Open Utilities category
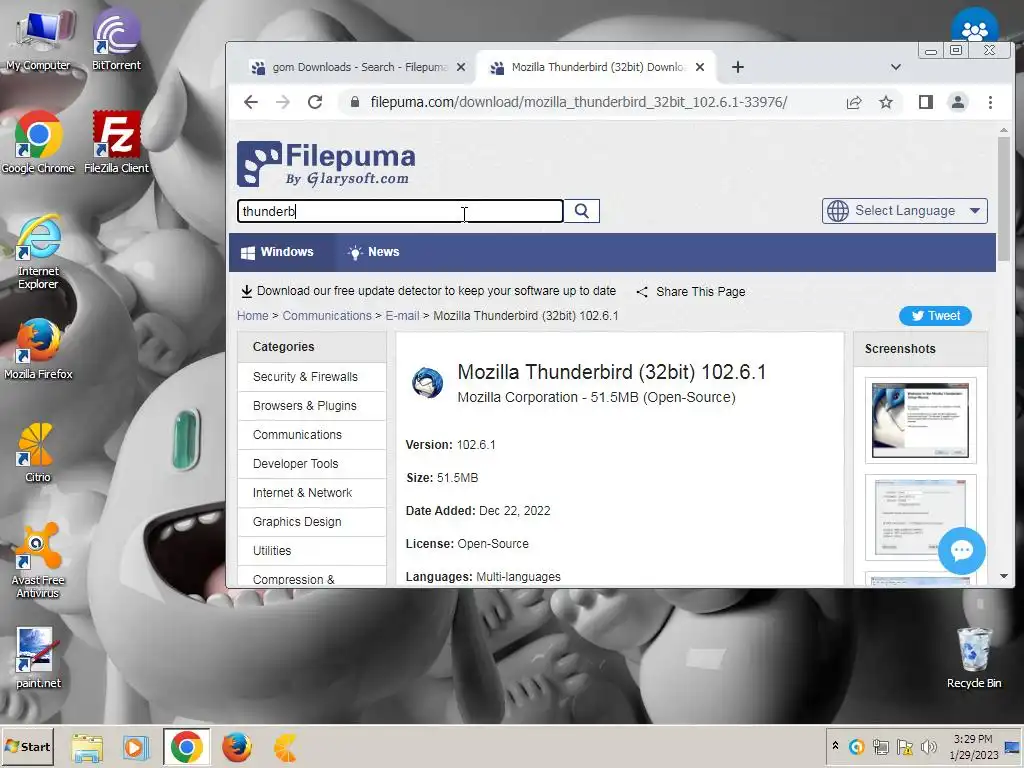The width and height of the screenshot is (1024, 768). tap(312, 551)
